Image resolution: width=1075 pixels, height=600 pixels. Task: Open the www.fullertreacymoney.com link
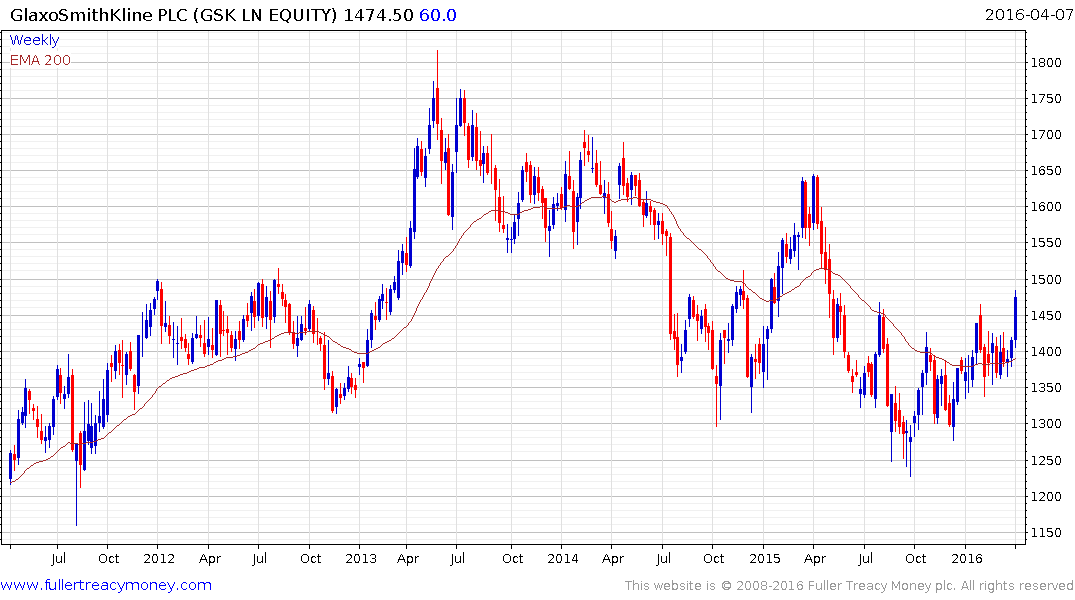click(x=106, y=585)
